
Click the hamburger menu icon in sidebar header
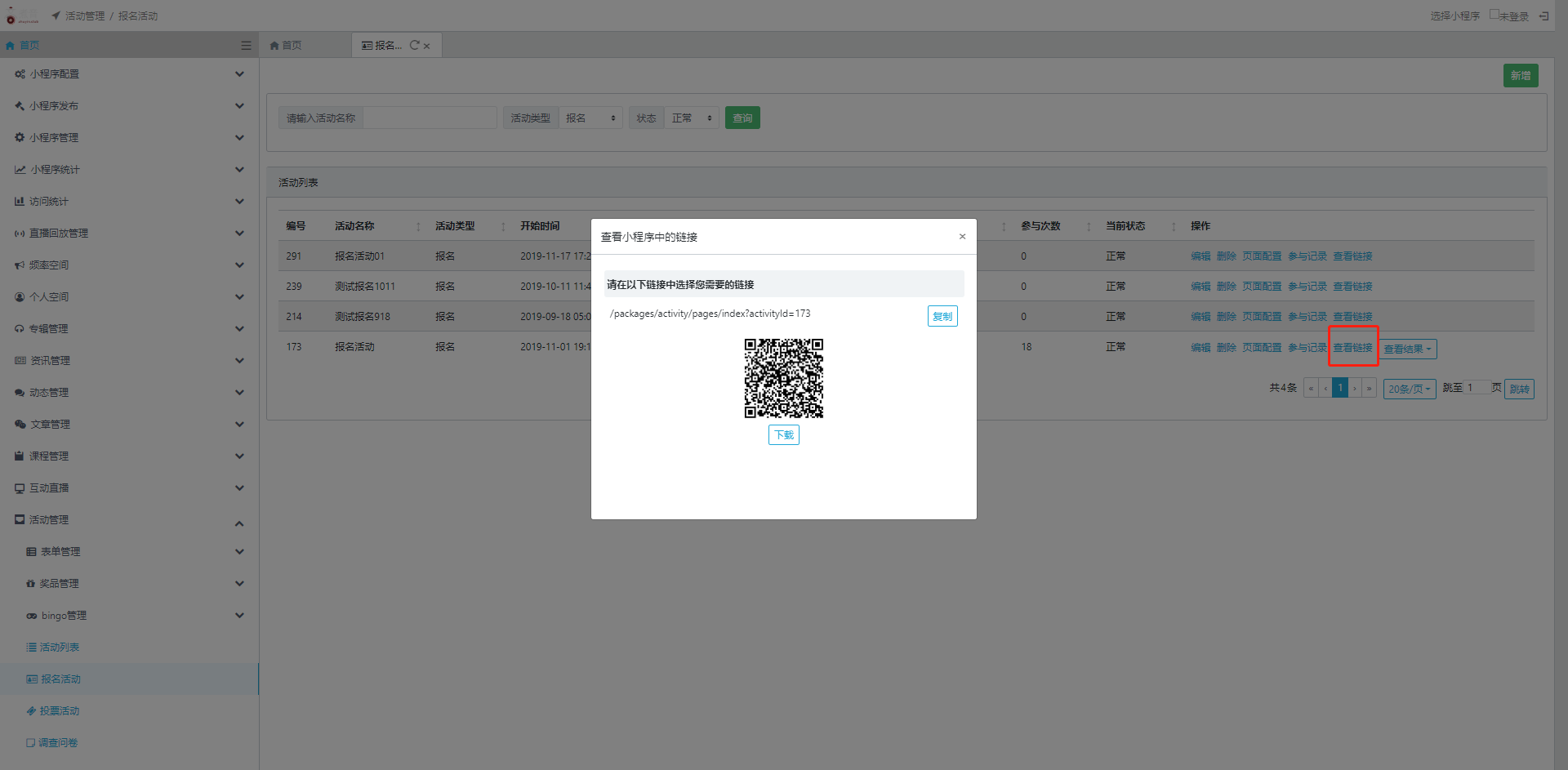pyautogui.click(x=246, y=46)
